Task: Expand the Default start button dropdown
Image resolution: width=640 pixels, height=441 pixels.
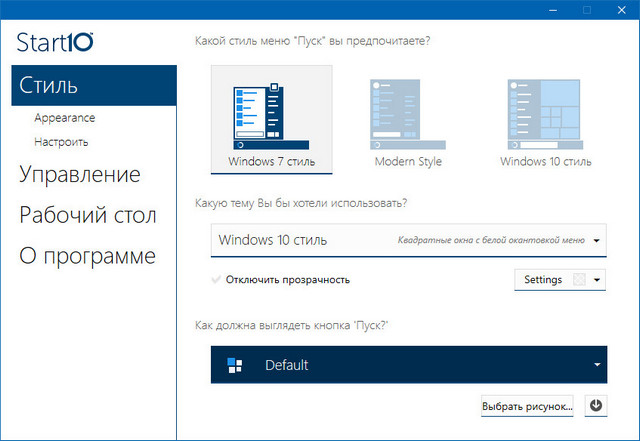Action: [409, 365]
